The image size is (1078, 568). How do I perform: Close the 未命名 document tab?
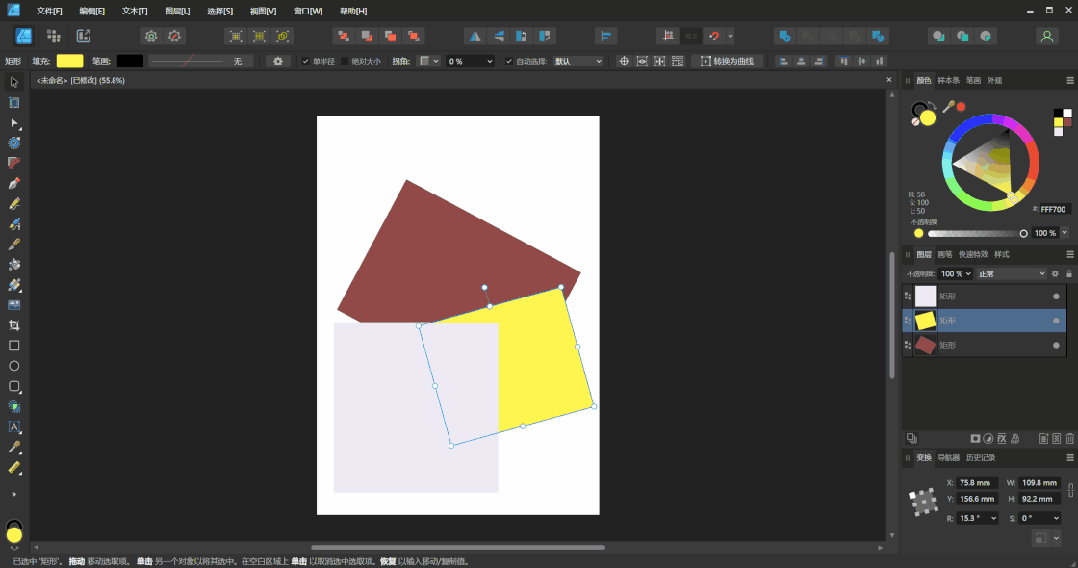[x=888, y=80]
